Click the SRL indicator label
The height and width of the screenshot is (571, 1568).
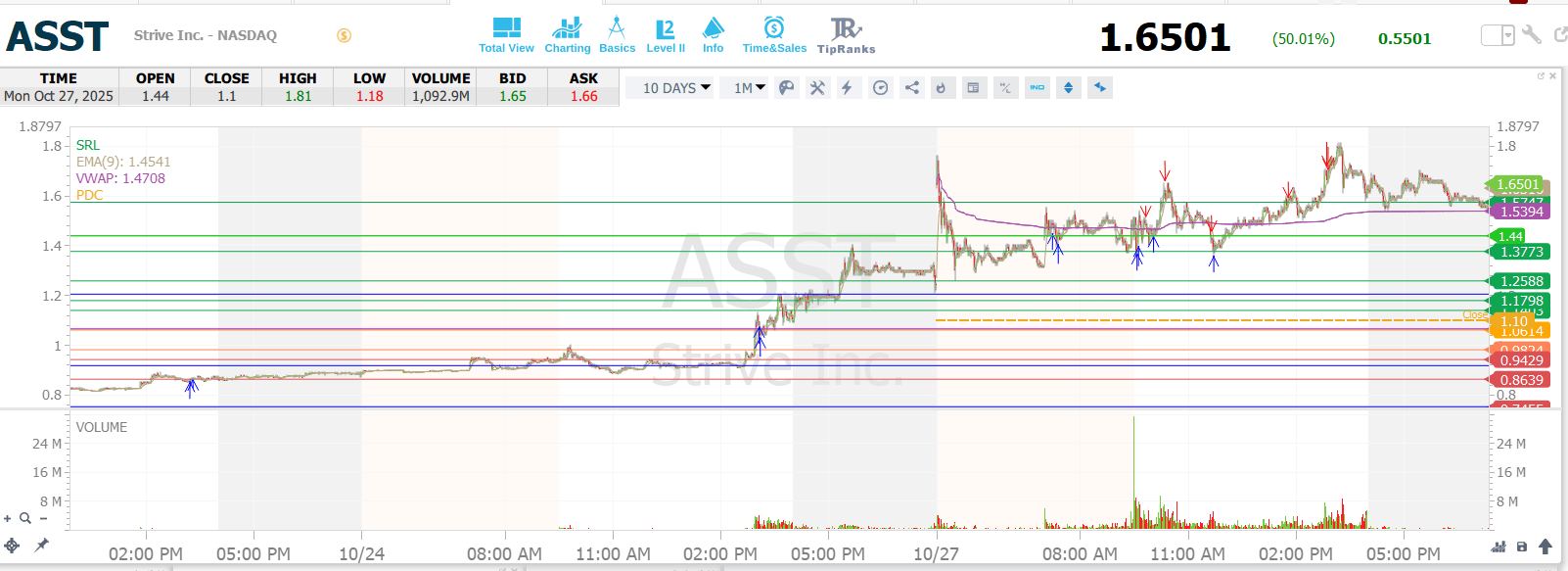(88, 145)
